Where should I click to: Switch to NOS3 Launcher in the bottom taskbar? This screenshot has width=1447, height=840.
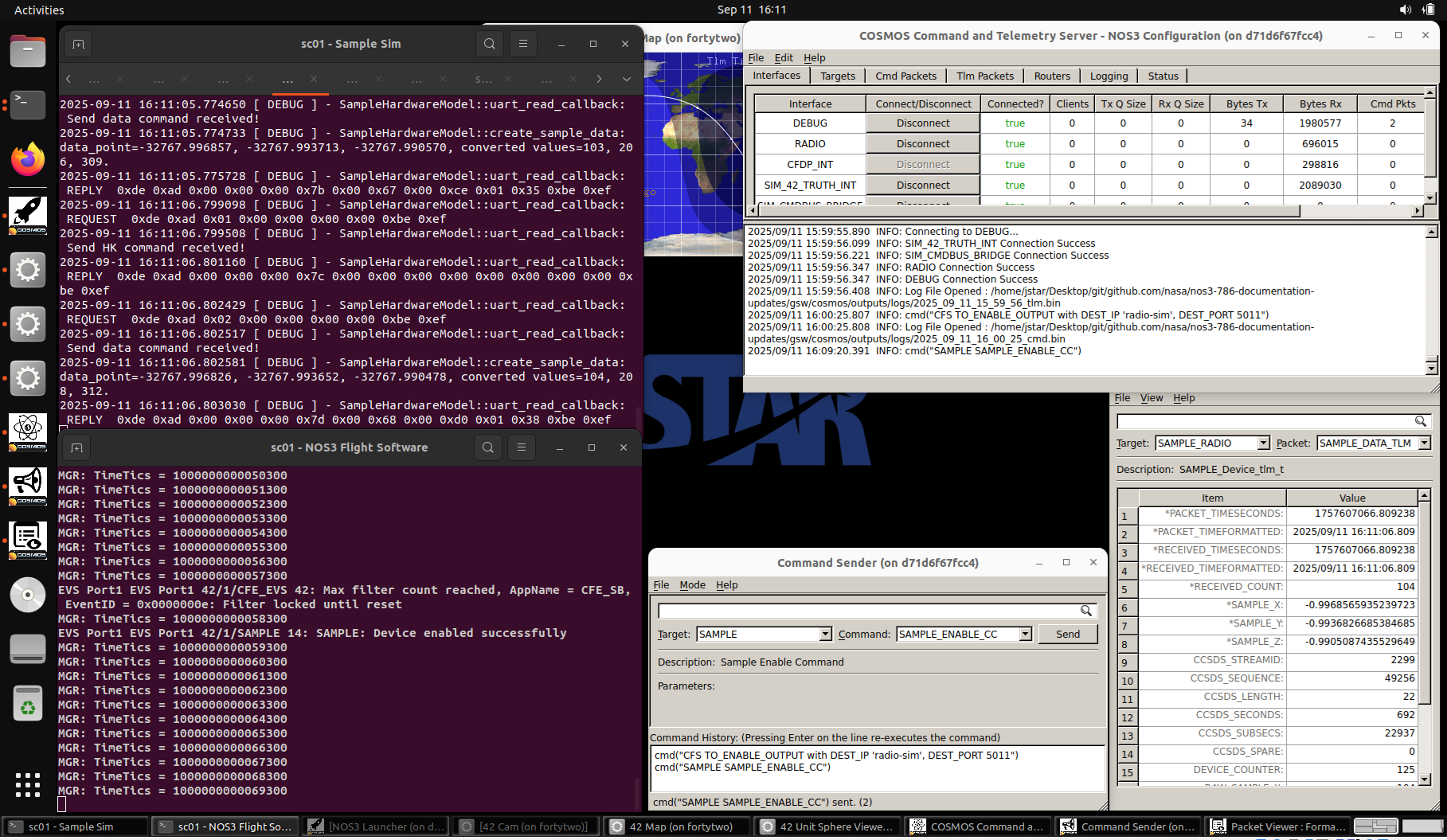pos(377,826)
